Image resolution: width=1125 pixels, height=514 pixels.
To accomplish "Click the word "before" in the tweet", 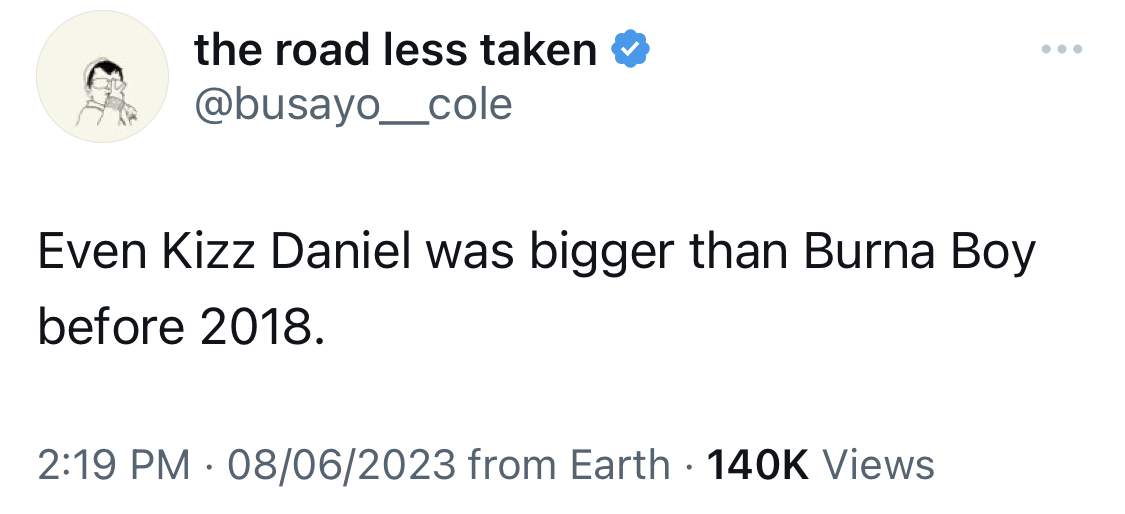I will tap(111, 327).
